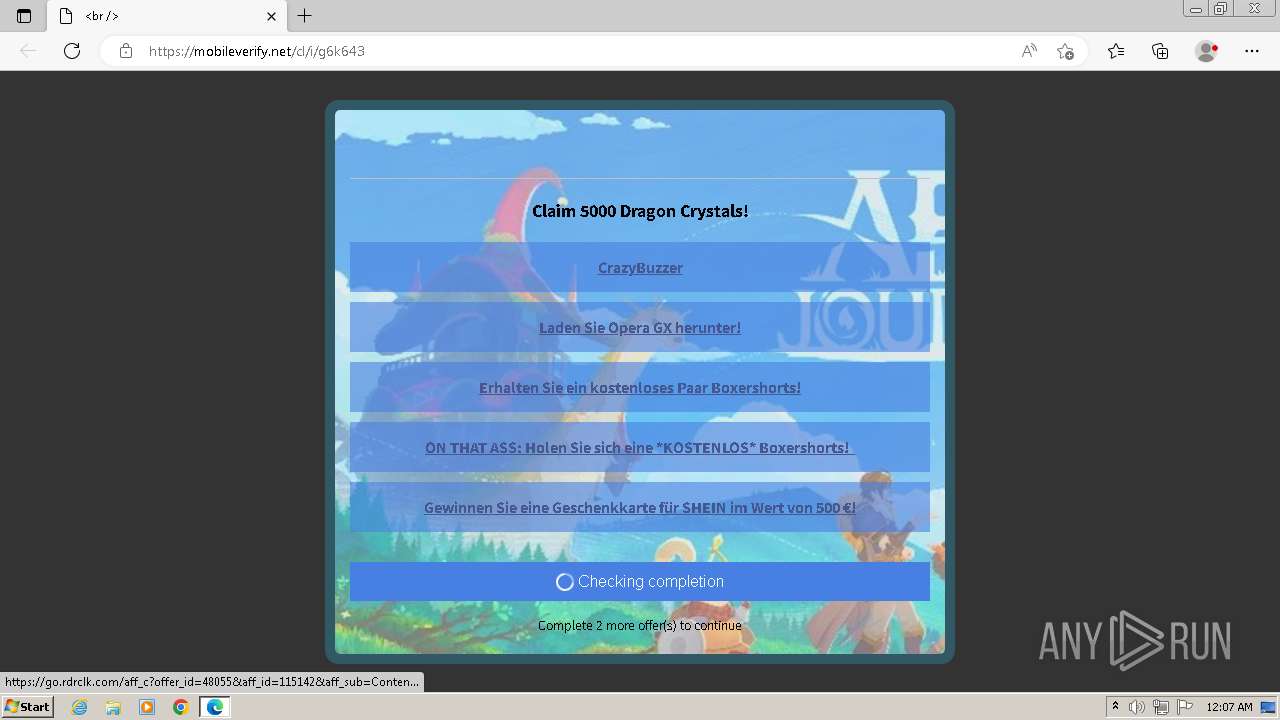Open File Explorer from taskbar
This screenshot has width=1280, height=720.
pos(113,707)
